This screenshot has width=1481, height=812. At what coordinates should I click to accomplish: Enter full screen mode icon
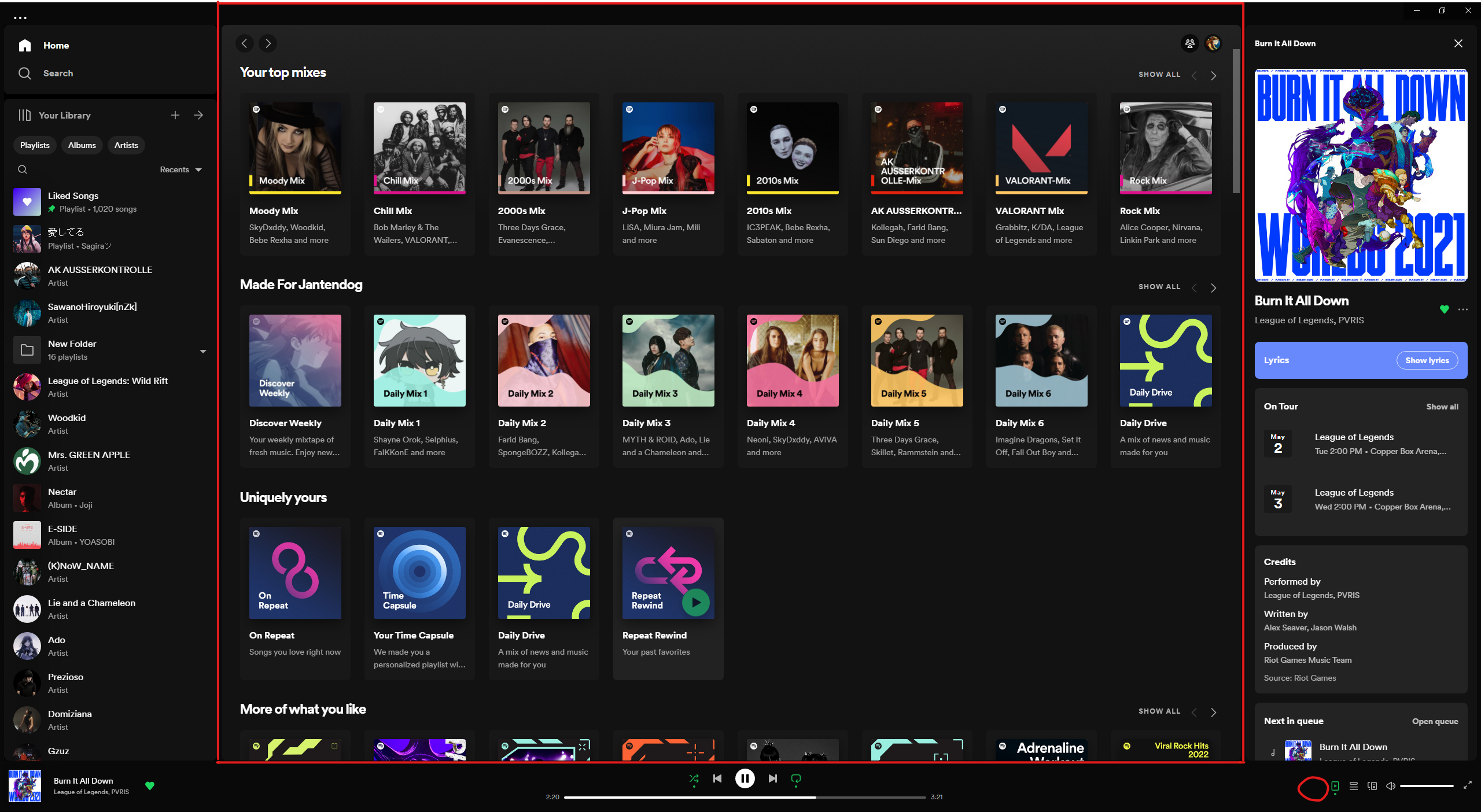tap(1467, 785)
